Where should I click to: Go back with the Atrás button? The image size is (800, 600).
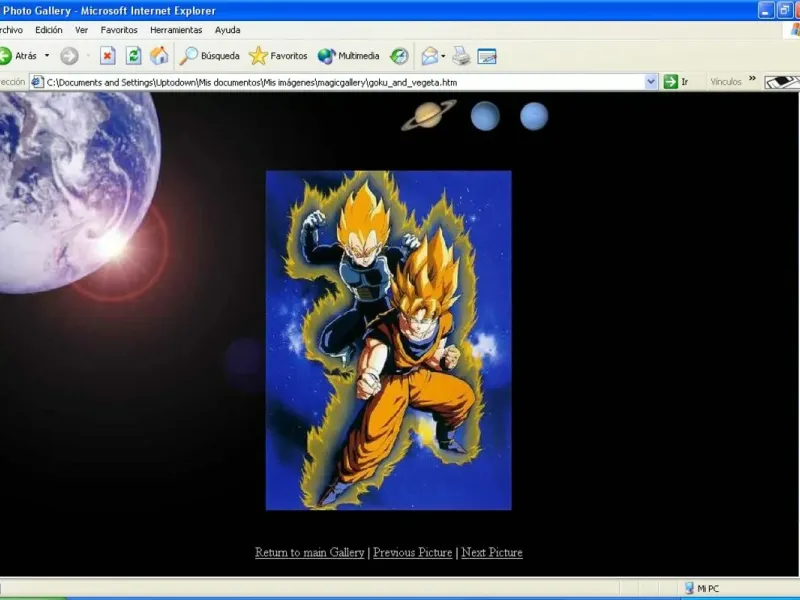point(18,56)
